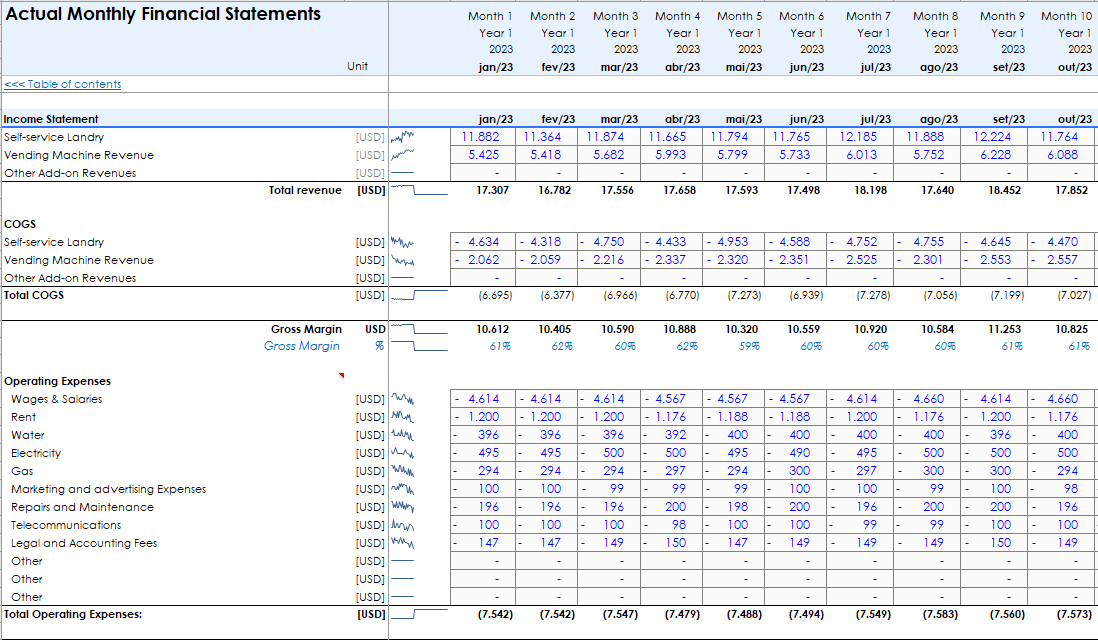Select Vending Machine Revenue cell 6.088 for out/23
The image size is (1098, 640).
1062,155
